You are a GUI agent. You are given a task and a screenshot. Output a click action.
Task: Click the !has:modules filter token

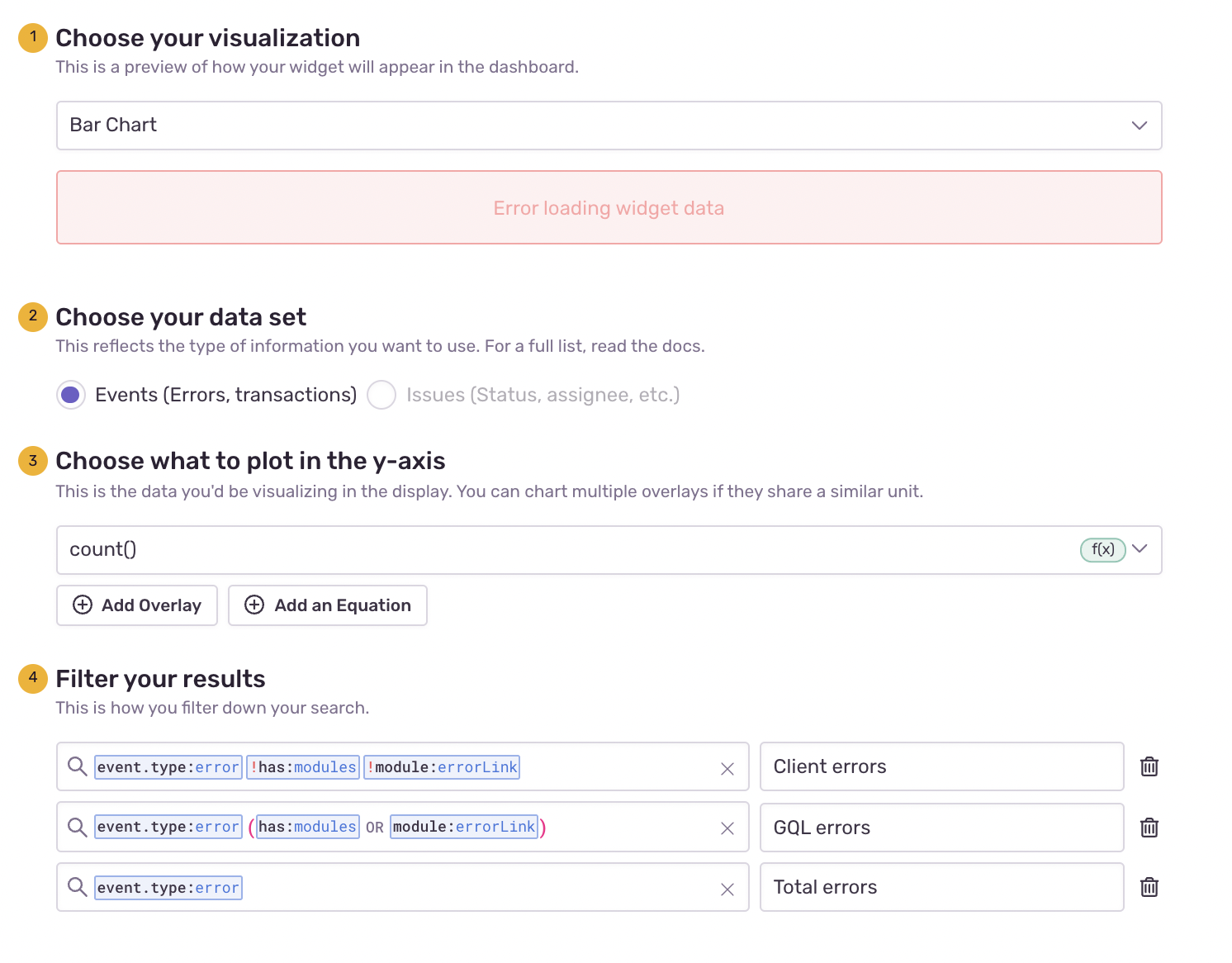303,767
